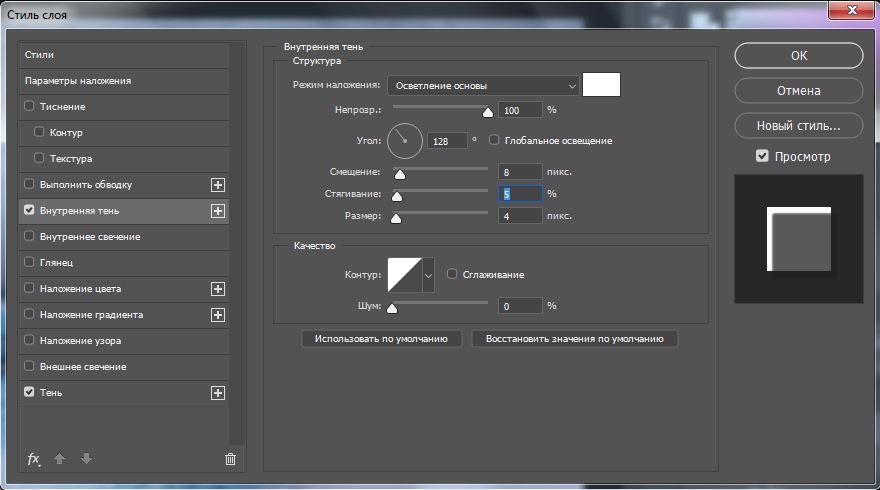This screenshot has width=880, height=490.
Task: Toggle Просмотр preview checkbox
Action: 762,156
